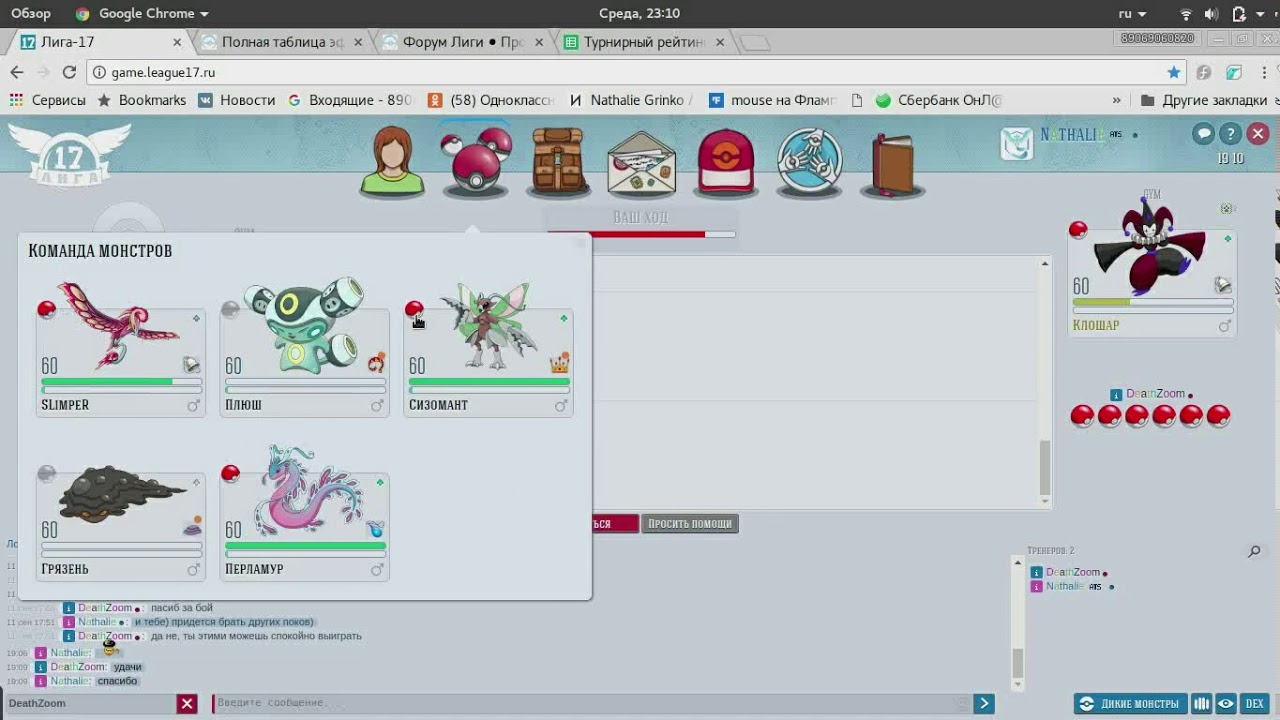Click DeathZoom in the trainers list
The height and width of the screenshot is (720, 1280).
[1073, 572]
